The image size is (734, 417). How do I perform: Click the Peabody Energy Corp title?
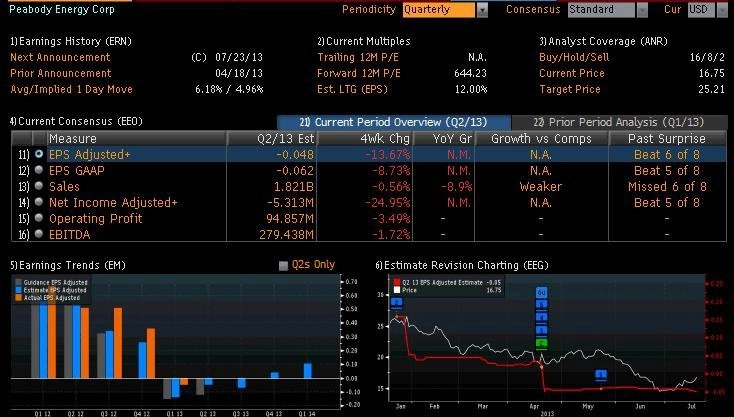pyautogui.click(x=62, y=9)
